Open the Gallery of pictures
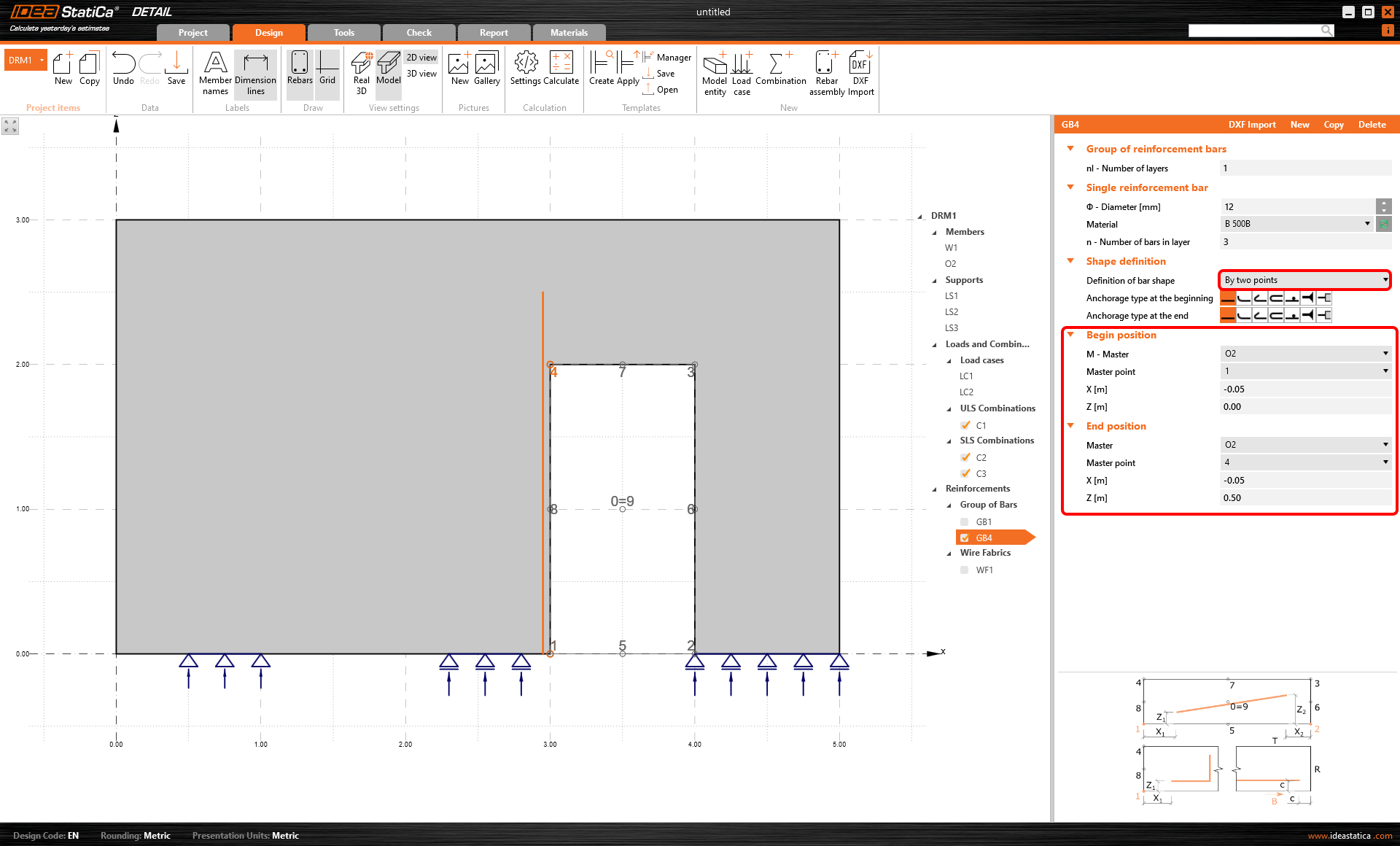This screenshot has width=1400, height=846. (x=486, y=71)
